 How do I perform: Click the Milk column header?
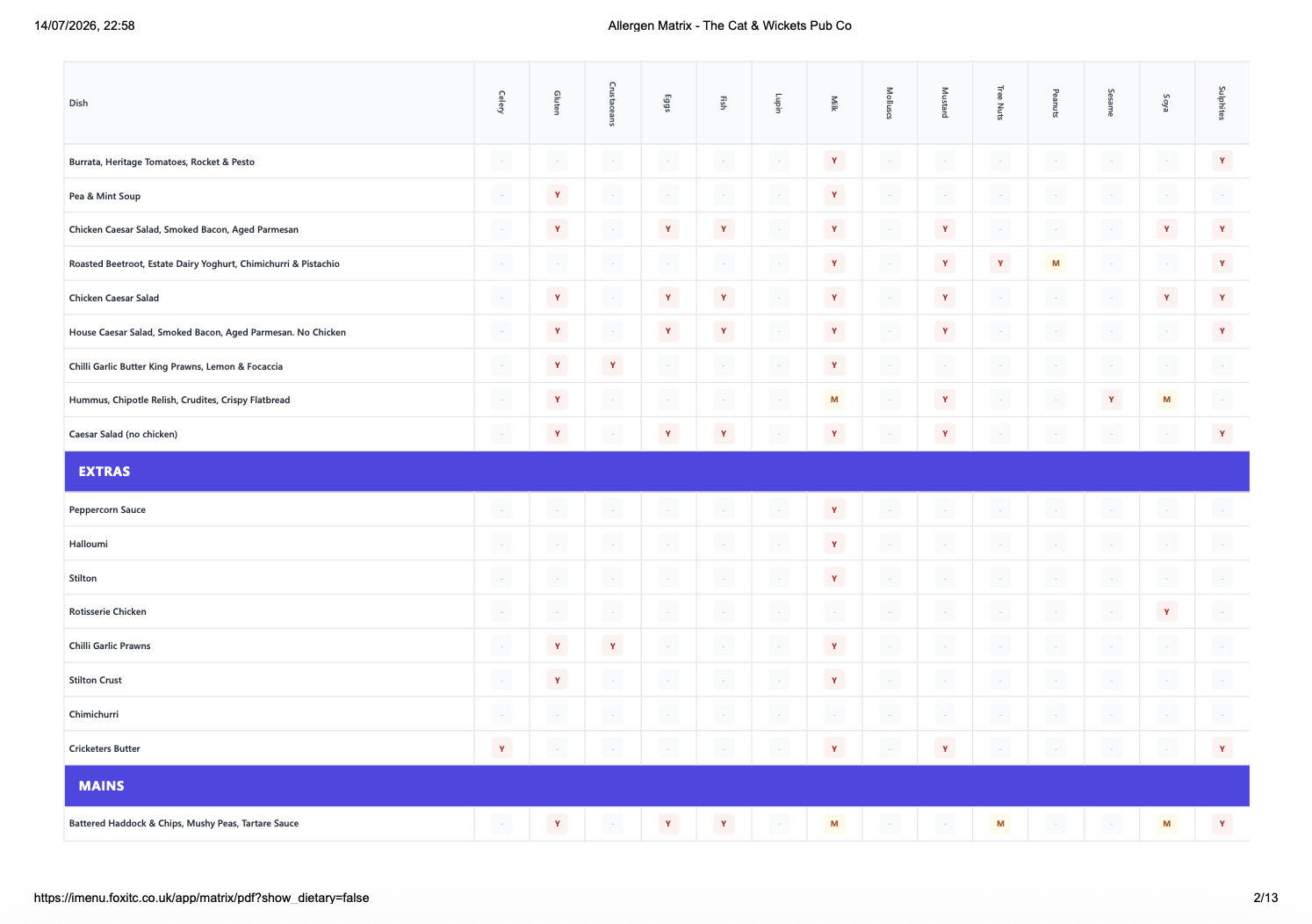click(x=834, y=103)
